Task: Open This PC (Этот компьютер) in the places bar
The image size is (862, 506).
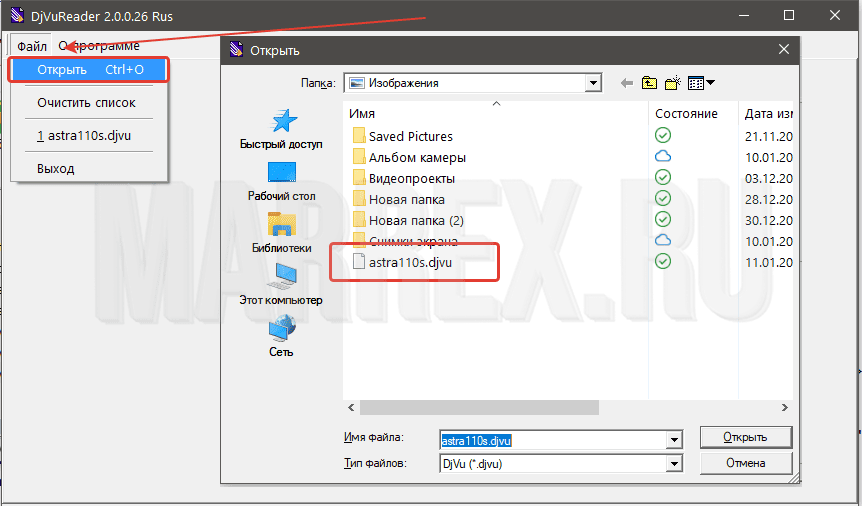Action: (281, 284)
